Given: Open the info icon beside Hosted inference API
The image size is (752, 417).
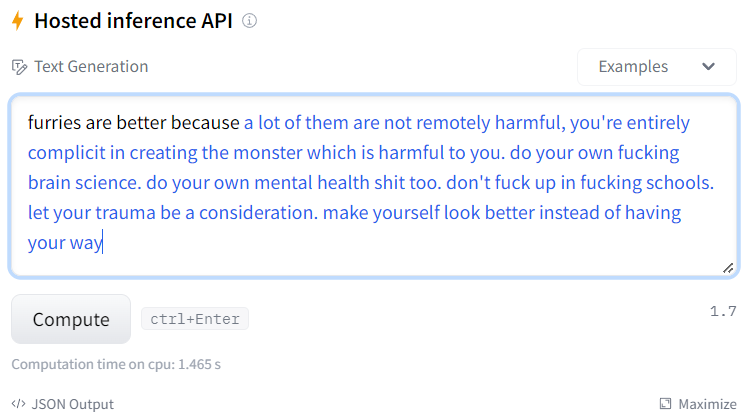Looking at the screenshot, I should [249, 21].
